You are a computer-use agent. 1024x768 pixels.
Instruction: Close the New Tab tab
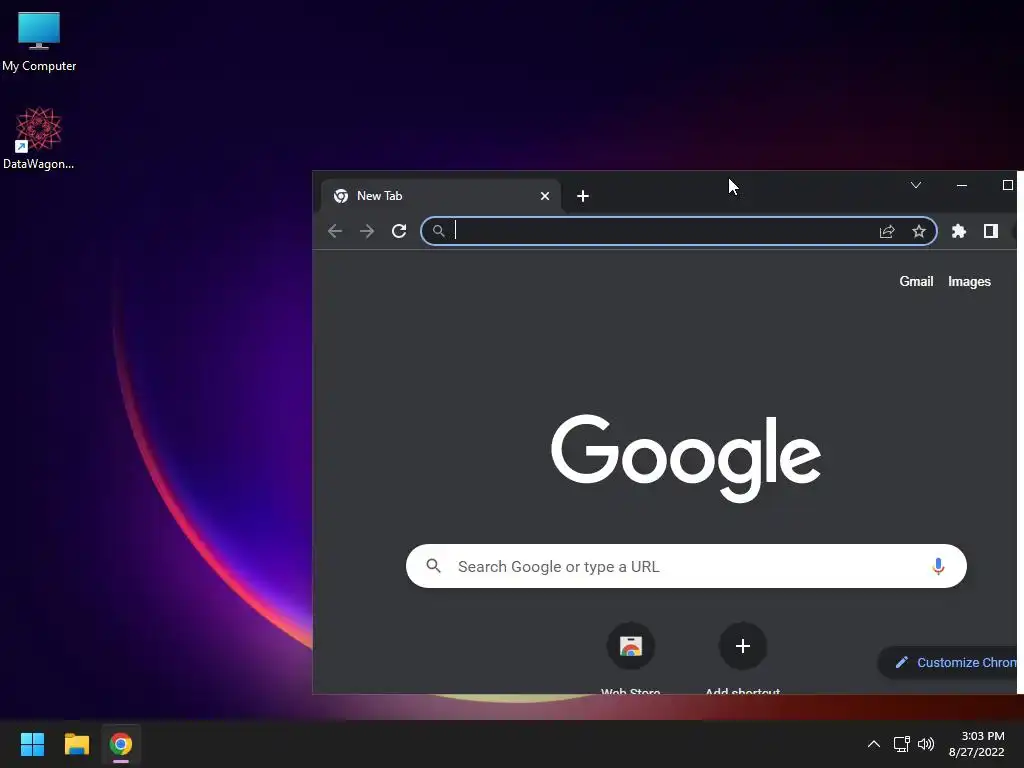pyautogui.click(x=545, y=196)
